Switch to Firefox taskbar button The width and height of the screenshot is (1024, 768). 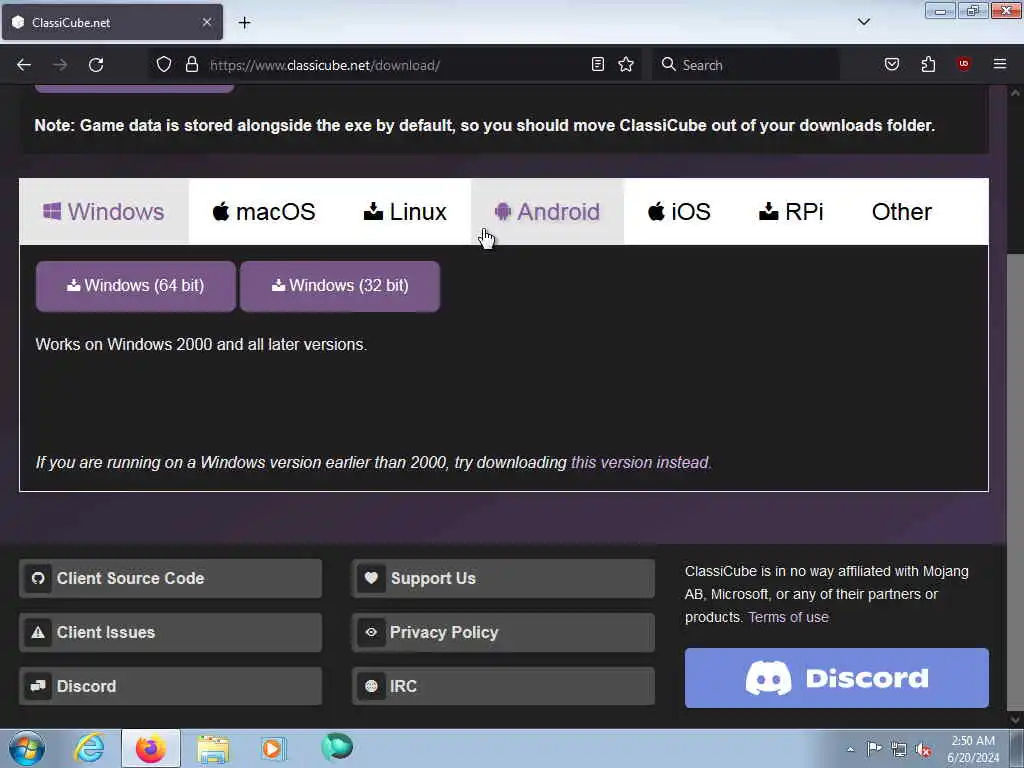click(151, 748)
